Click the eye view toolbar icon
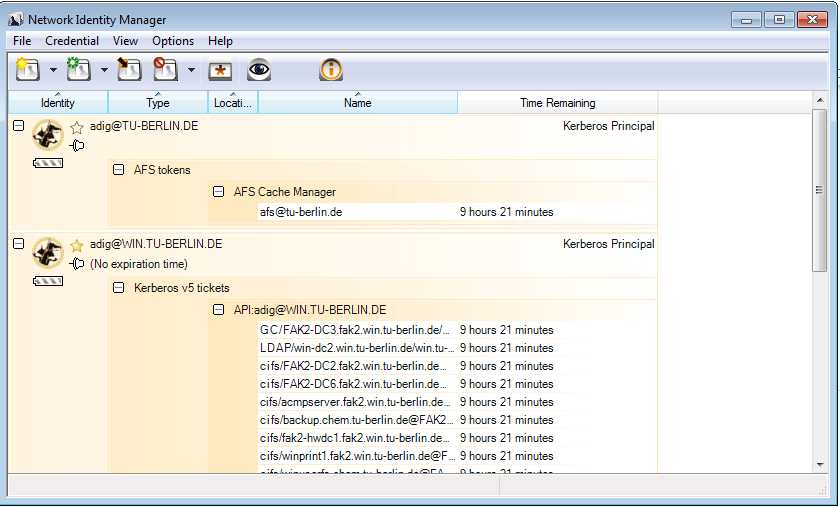 [x=260, y=70]
